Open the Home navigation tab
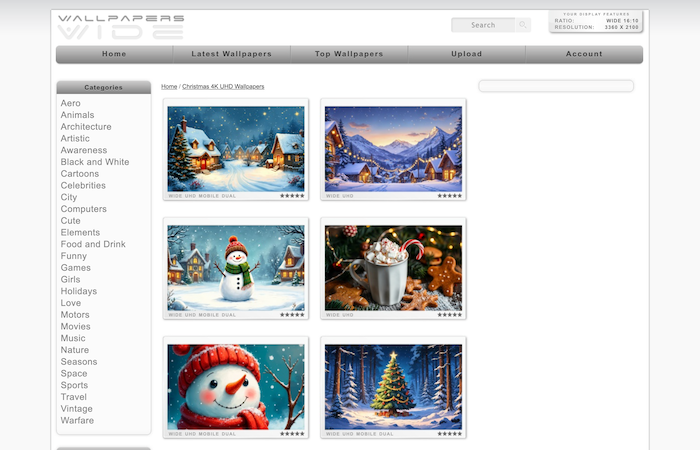The height and width of the screenshot is (450, 700). 114,54
